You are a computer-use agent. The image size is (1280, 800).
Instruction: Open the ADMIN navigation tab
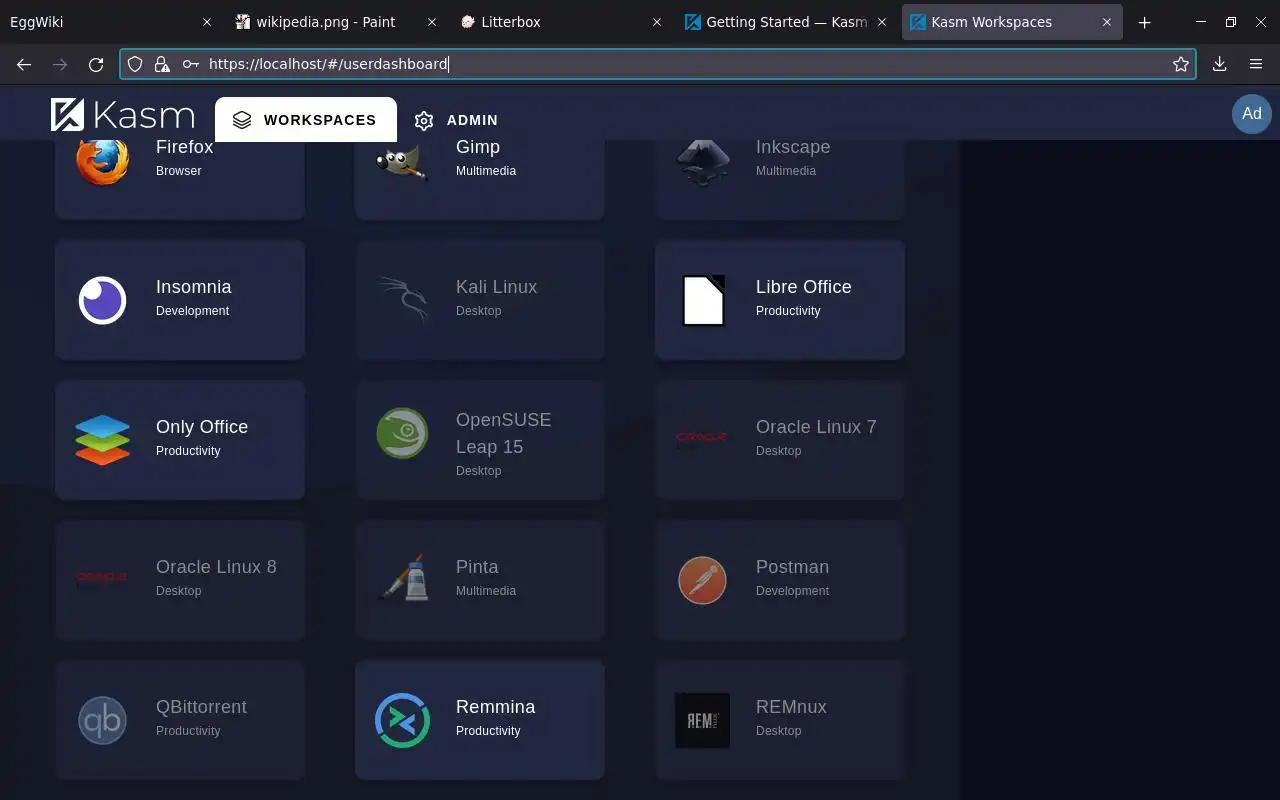tap(456, 120)
